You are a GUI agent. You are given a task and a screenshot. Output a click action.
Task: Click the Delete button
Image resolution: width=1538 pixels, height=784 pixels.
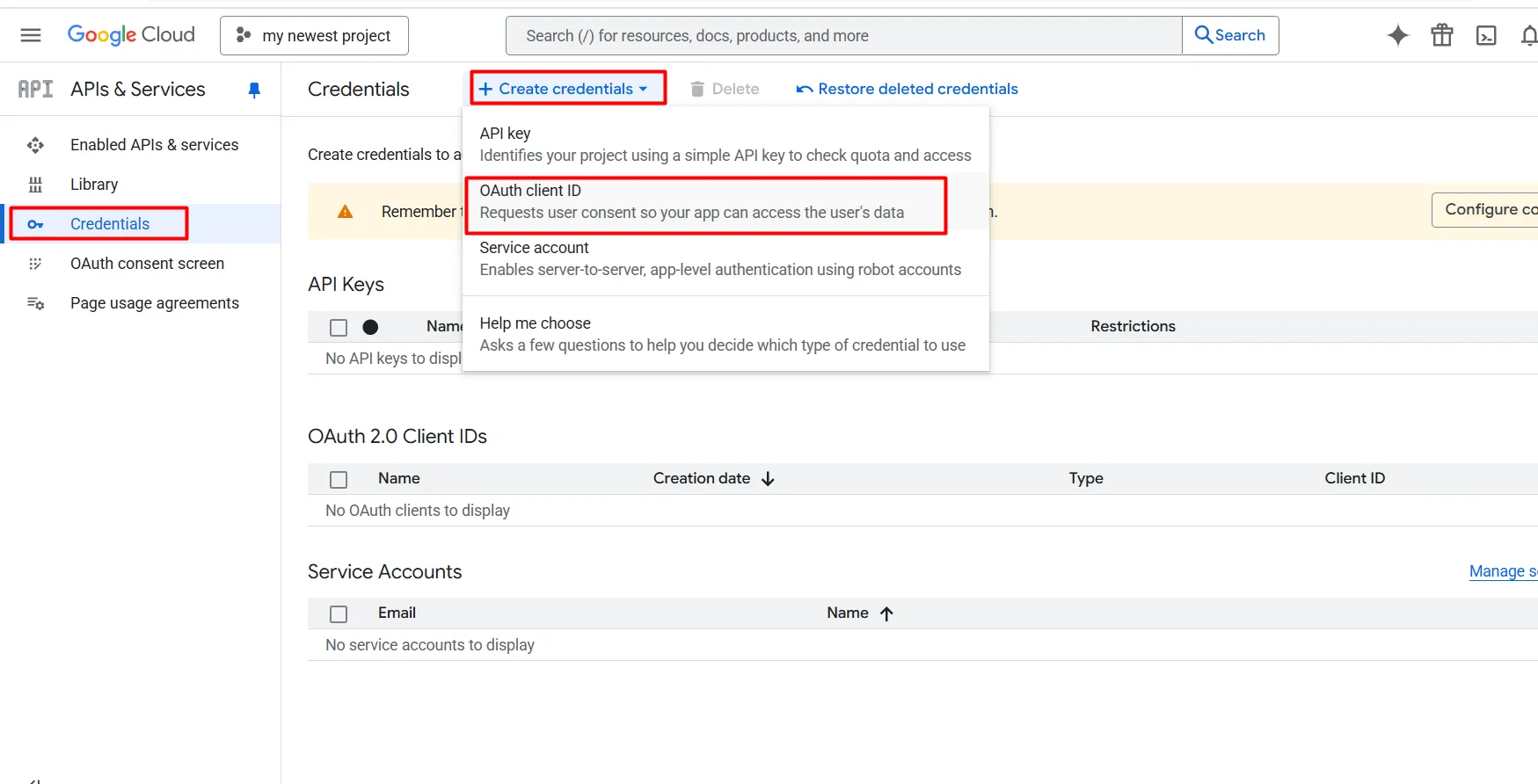725,89
